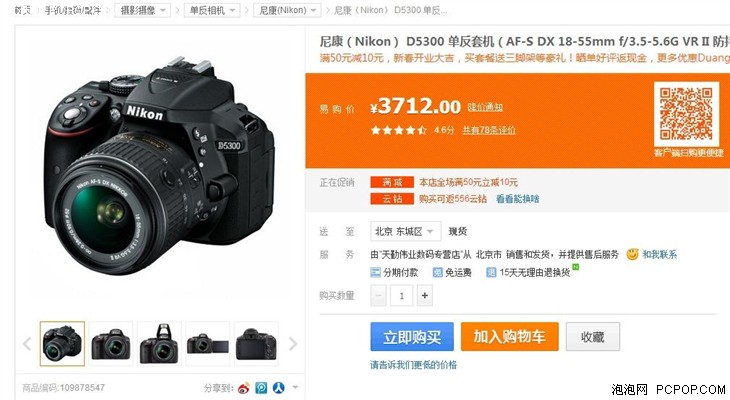Open the 共有78条评价 reviews link

[x=489, y=130]
